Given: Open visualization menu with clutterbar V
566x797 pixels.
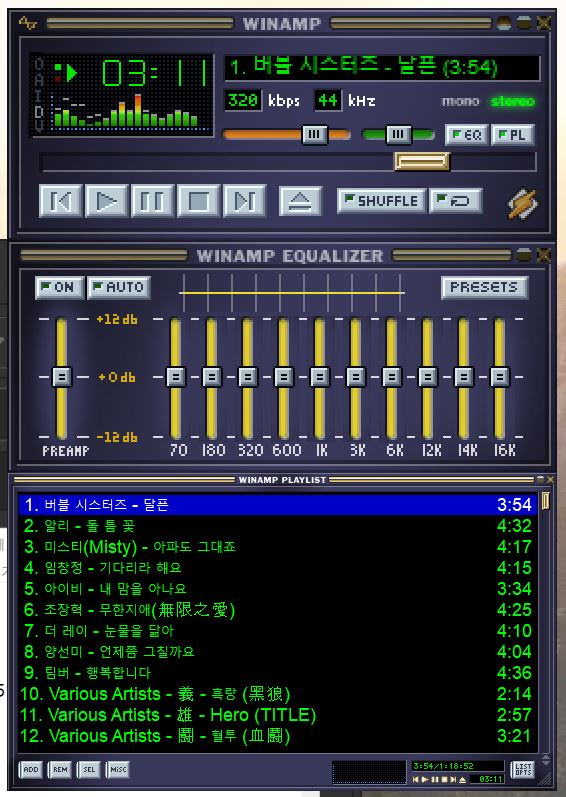Looking at the screenshot, I should click(39, 125).
